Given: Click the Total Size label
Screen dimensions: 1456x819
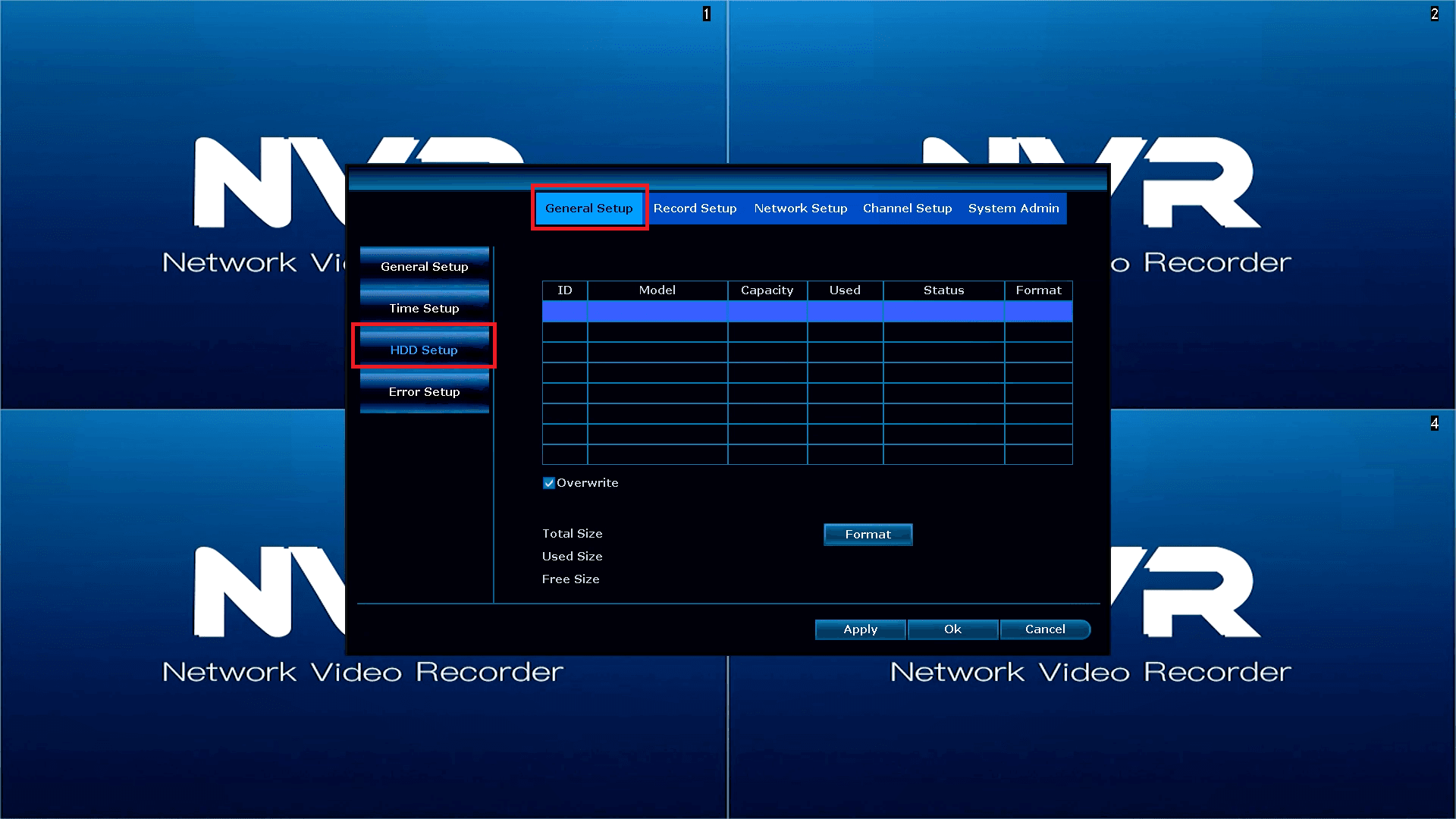Looking at the screenshot, I should point(573,534).
